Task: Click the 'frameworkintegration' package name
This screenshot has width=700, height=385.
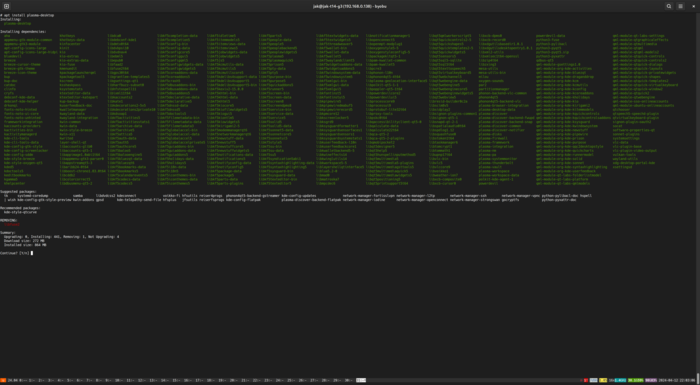Action: click(x=23, y=122)
